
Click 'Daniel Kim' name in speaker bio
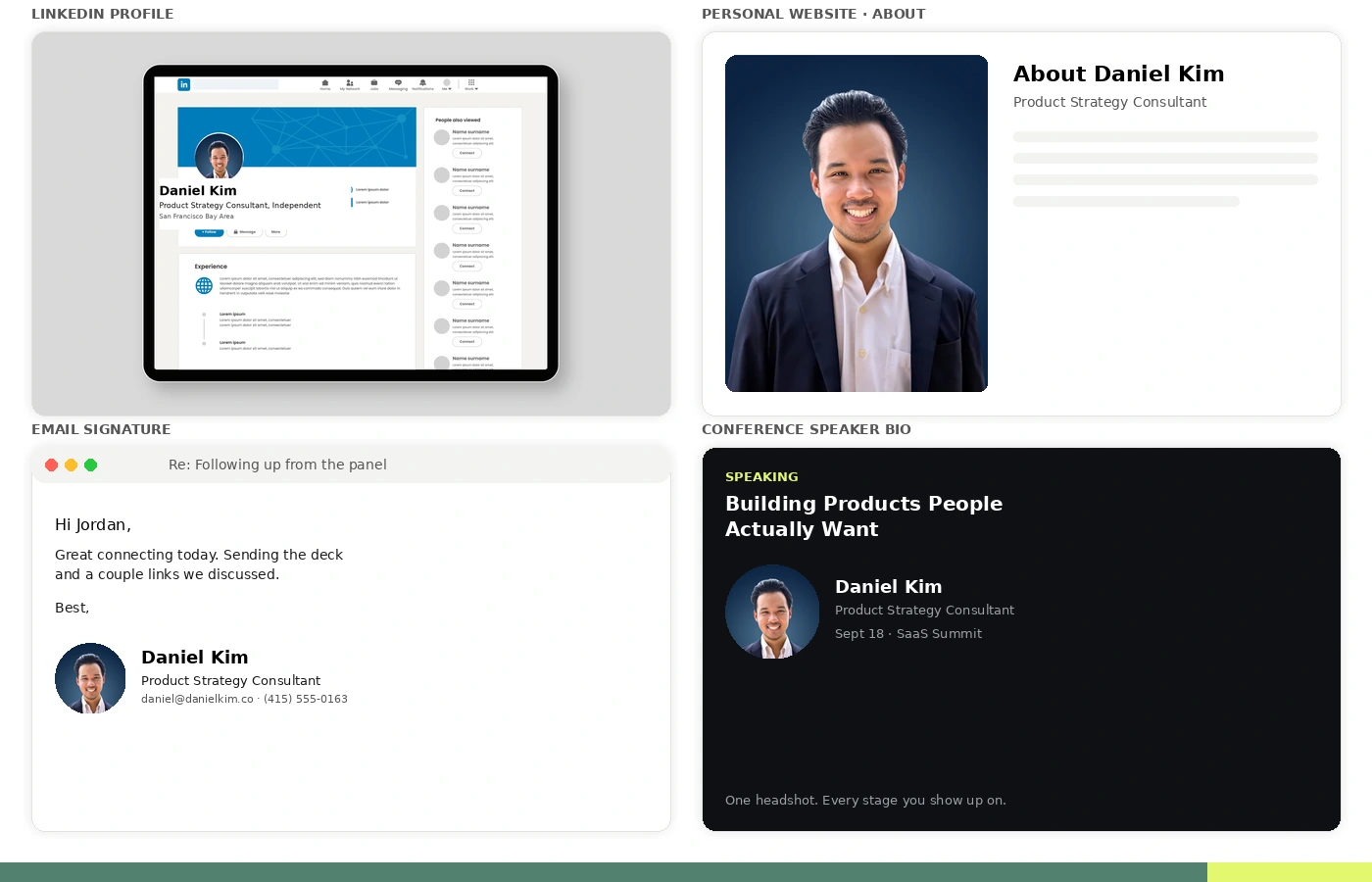(x=888, y=586)
